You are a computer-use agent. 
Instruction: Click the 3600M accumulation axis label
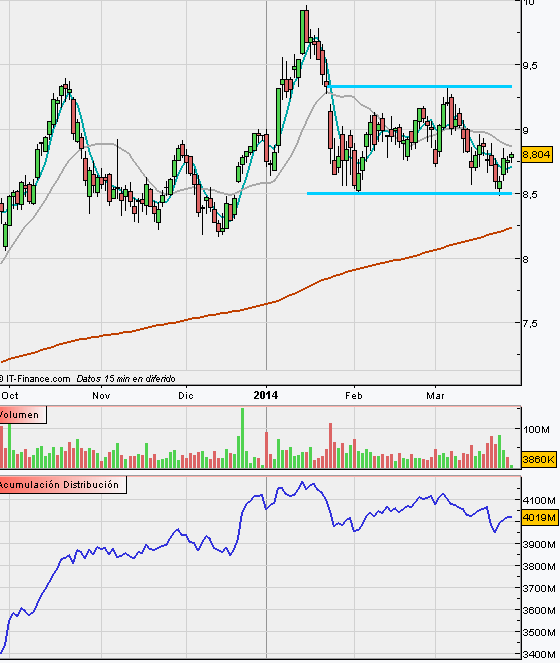coord(539,611)
